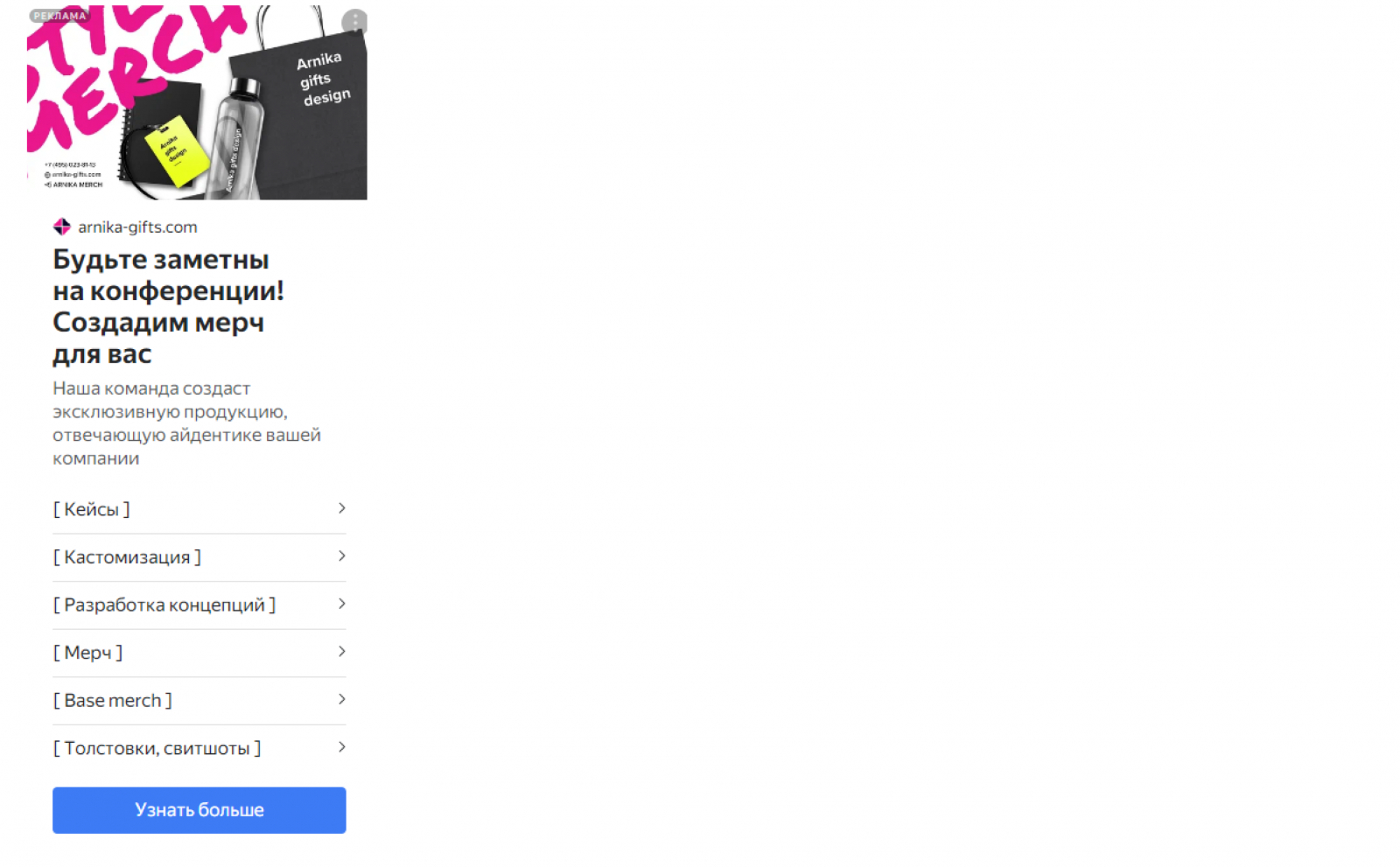The height and width of the screenshot is (867, 1400).
Task: Open the headline Будьте заметны на конференции
Action: [168, 306]
